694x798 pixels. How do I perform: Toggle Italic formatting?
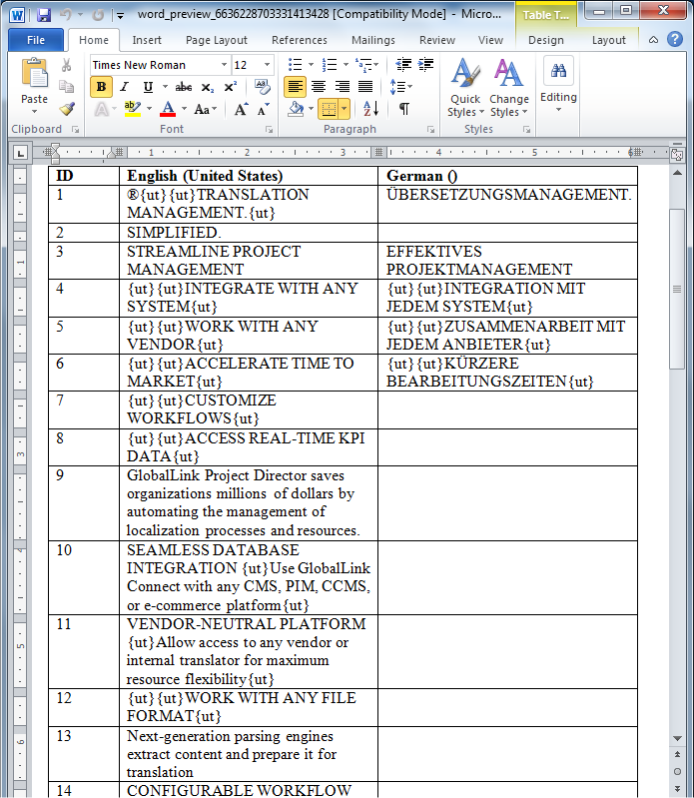click(x=124, y=87)
